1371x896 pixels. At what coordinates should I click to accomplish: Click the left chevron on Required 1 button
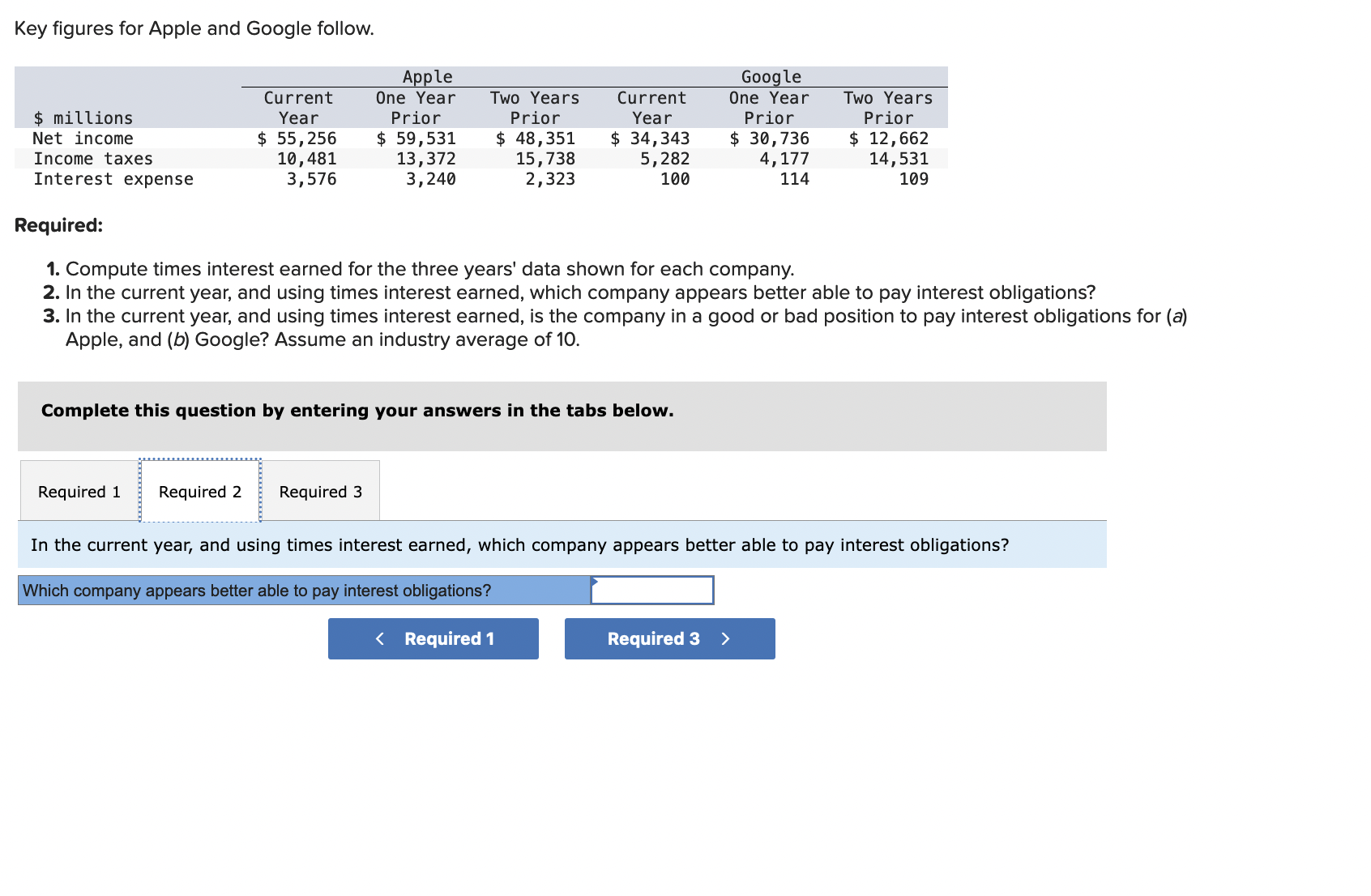point(380,638)
